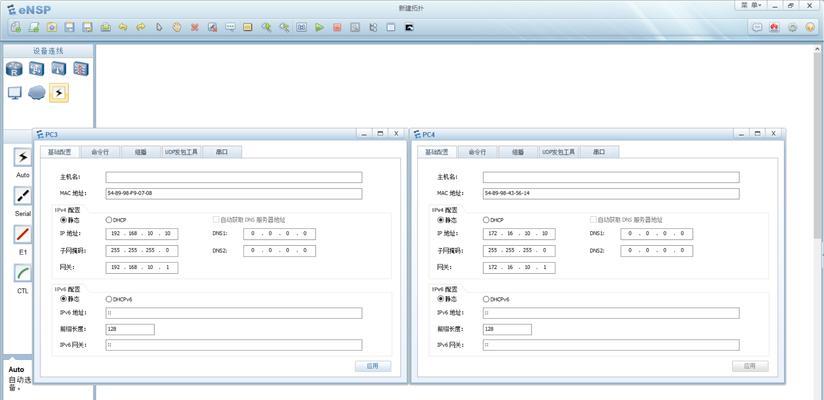The image size is (824, 400).
Task: Select IPv4 DHCP radio in PC3
Action: click(x=109, y=220)
